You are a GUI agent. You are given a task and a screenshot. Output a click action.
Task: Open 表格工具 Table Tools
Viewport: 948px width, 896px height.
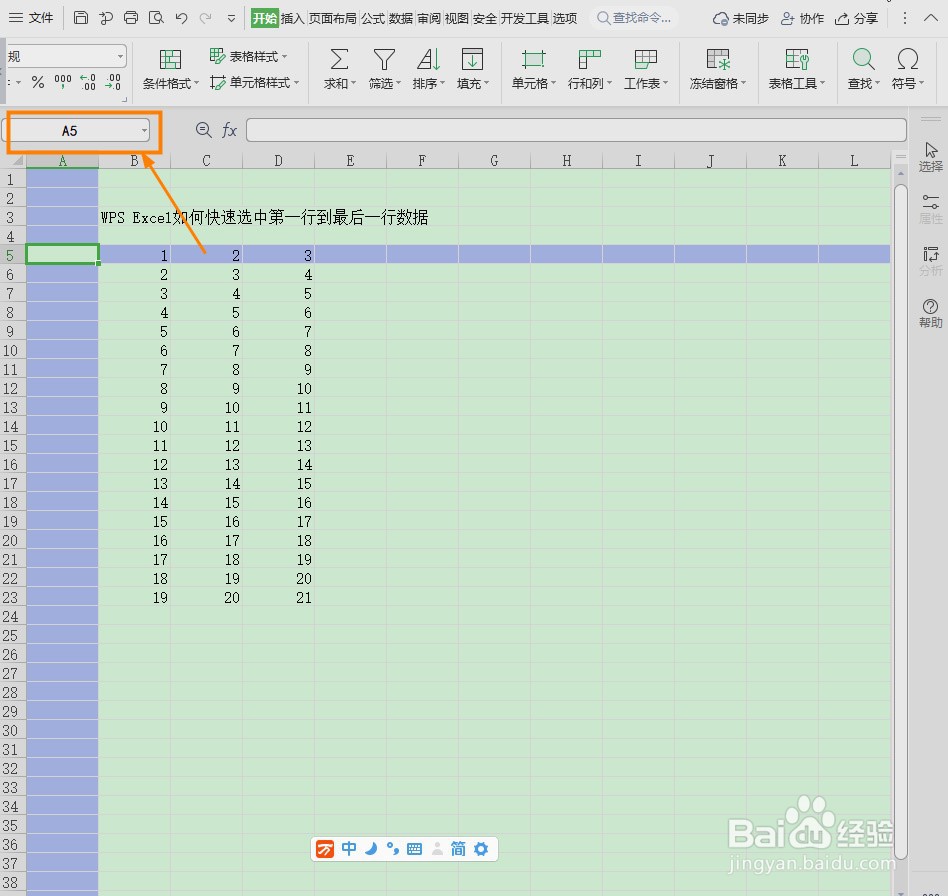(x=795, y=68)
